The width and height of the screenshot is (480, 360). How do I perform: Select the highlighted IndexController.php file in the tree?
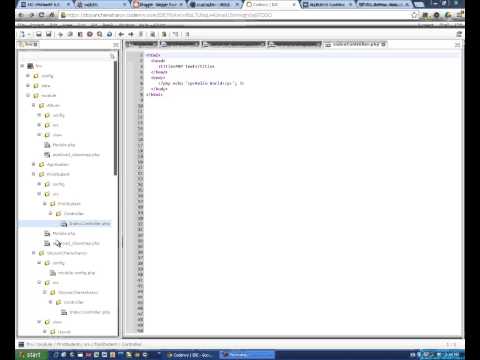(64, 224)
